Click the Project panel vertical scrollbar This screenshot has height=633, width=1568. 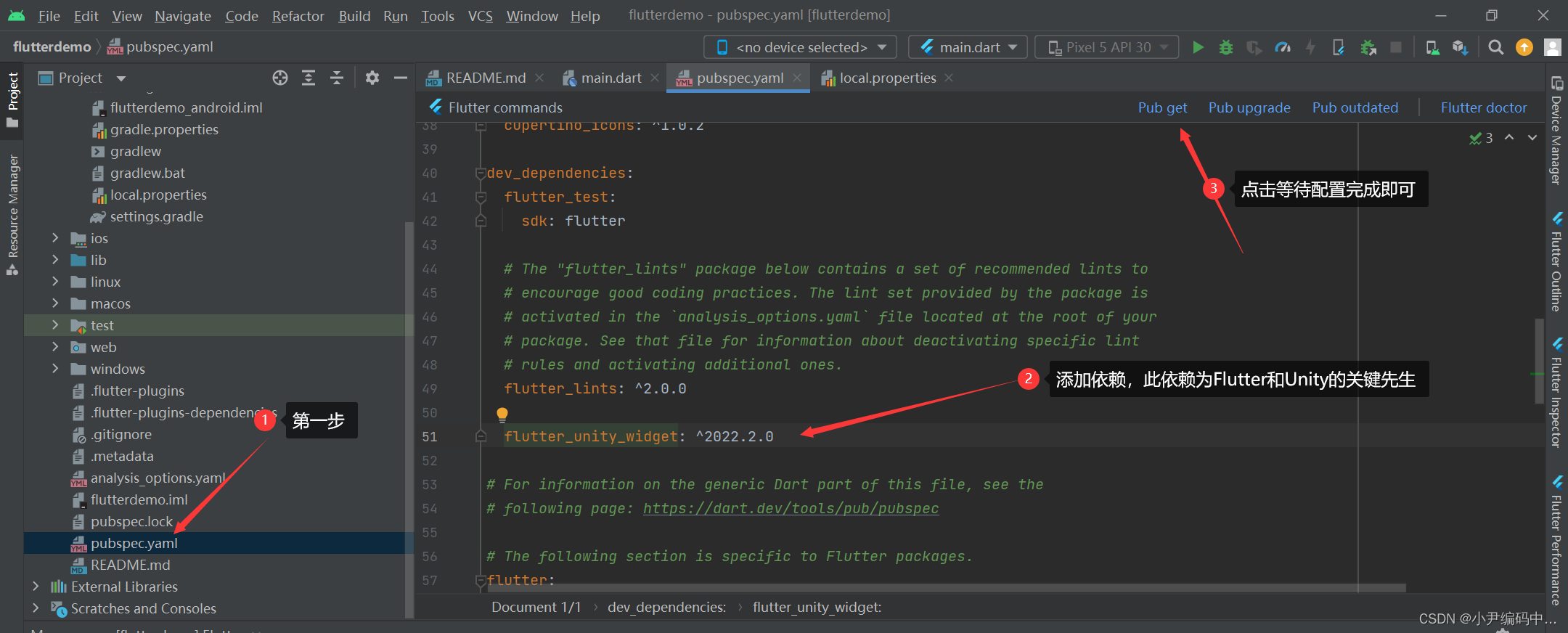coord(409,420)
